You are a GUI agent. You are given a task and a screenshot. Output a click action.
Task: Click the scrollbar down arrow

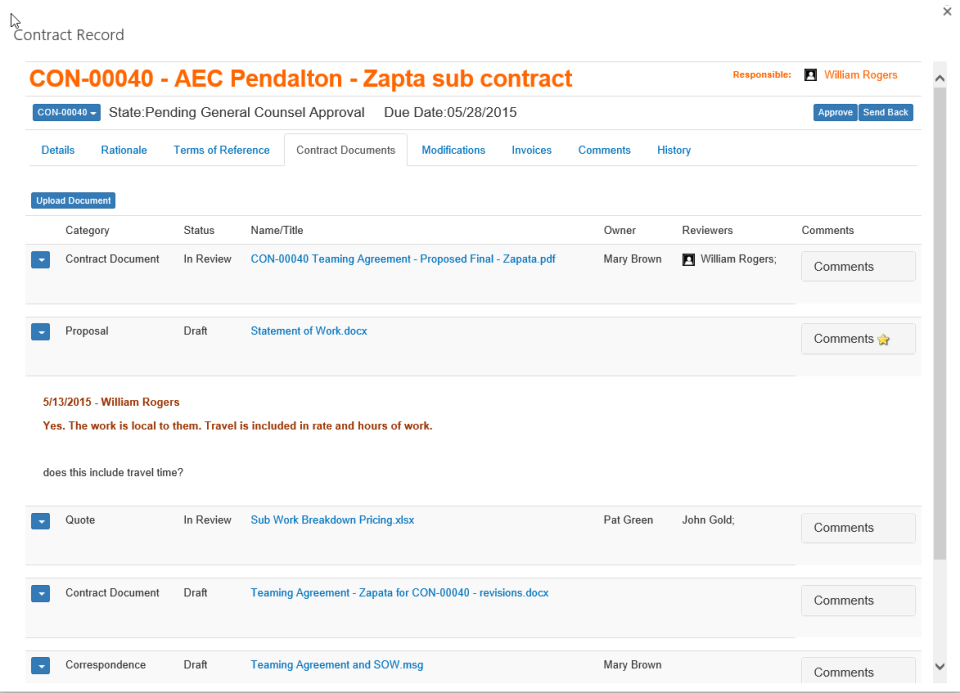[939, 665]
